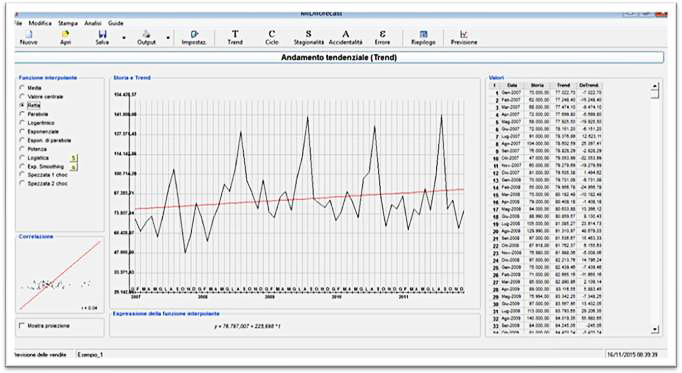Click the Valori table scrollbar thumb
Screen dimensions: 682x373
pos(655,94)
